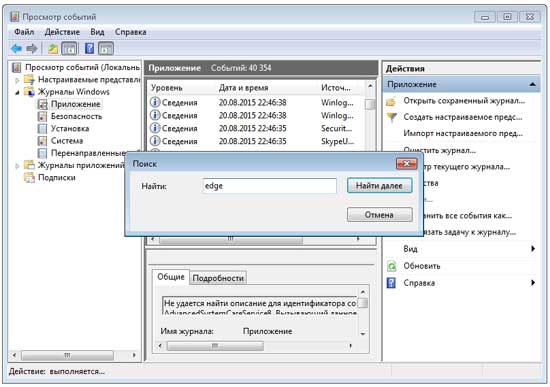
Task: Click Обновить in actions pane
Action: click(x=422, y=266)
